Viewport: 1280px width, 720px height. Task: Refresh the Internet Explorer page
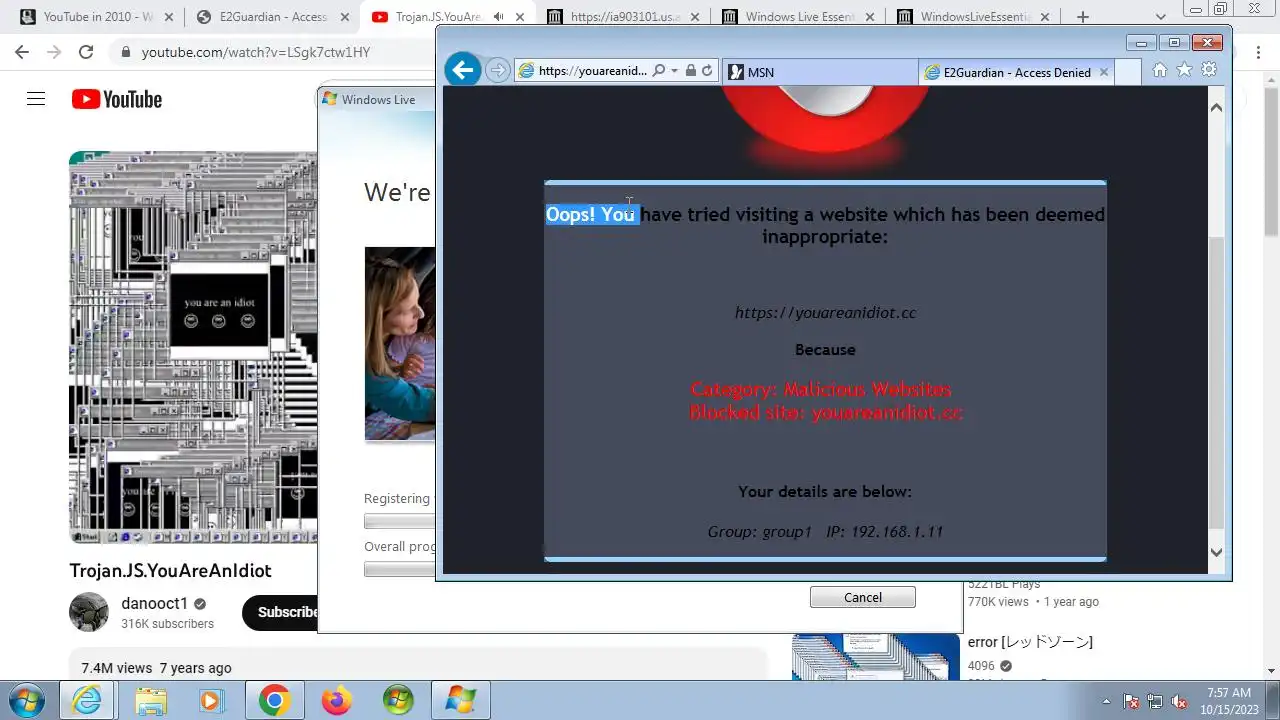pos(707,71)
